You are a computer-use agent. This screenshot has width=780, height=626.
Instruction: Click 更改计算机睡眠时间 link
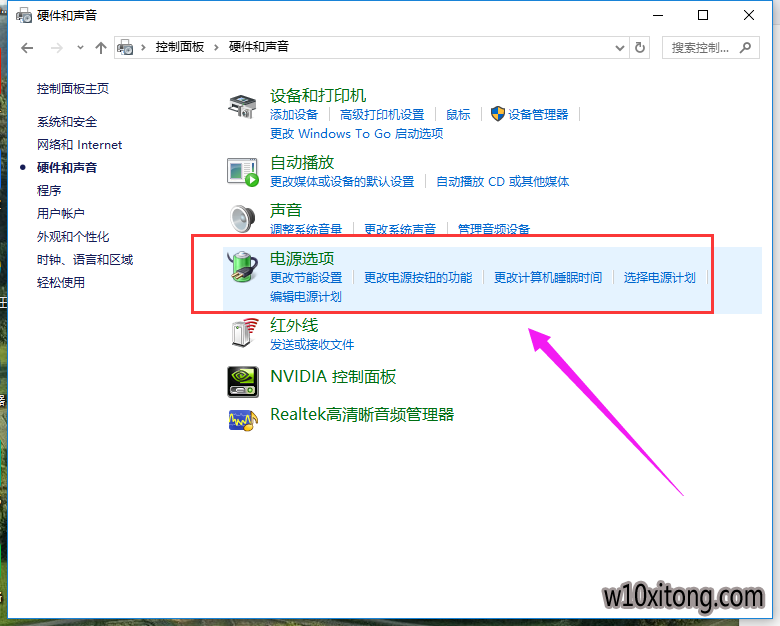[548, 278]
